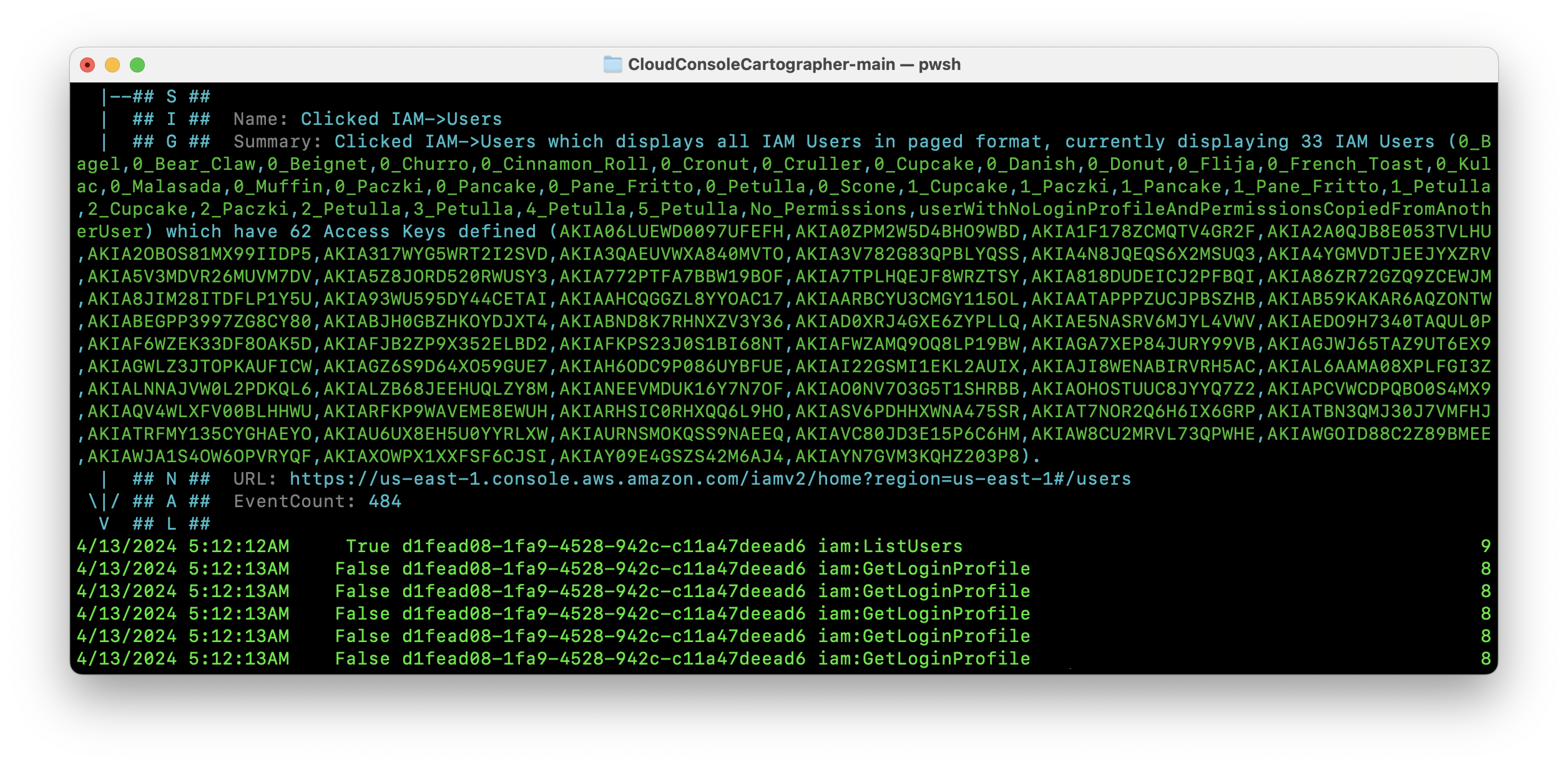Image resolution: width=1568 pixels, height=767 pixels.
Task: Click the iam:ListUsers event name
Action: point(890,546)
